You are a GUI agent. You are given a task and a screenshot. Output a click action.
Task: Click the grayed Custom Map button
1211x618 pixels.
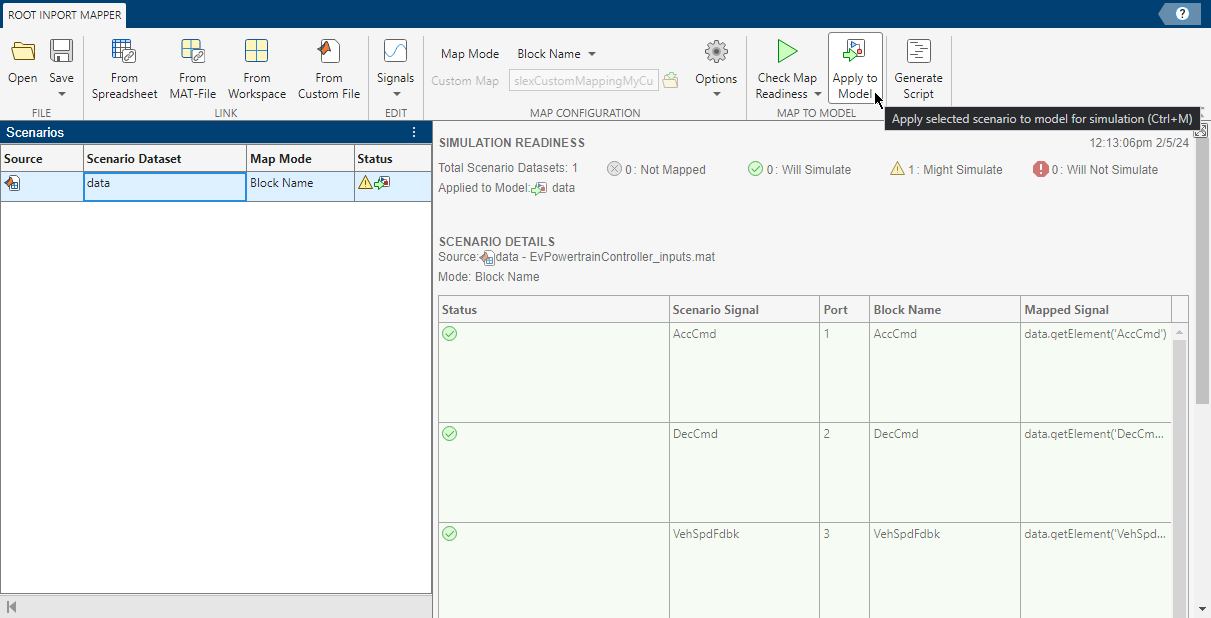pos(465,81)
